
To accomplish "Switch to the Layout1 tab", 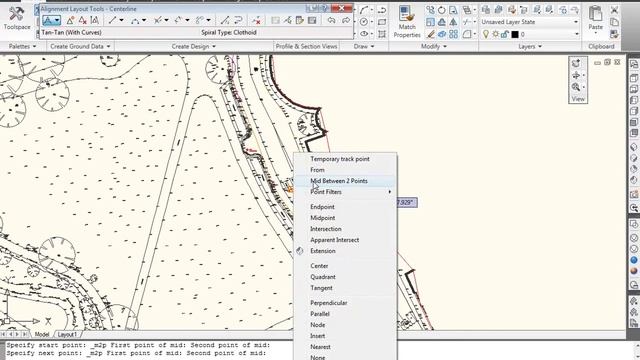I will pyautogui.click(x=67, y=334).
